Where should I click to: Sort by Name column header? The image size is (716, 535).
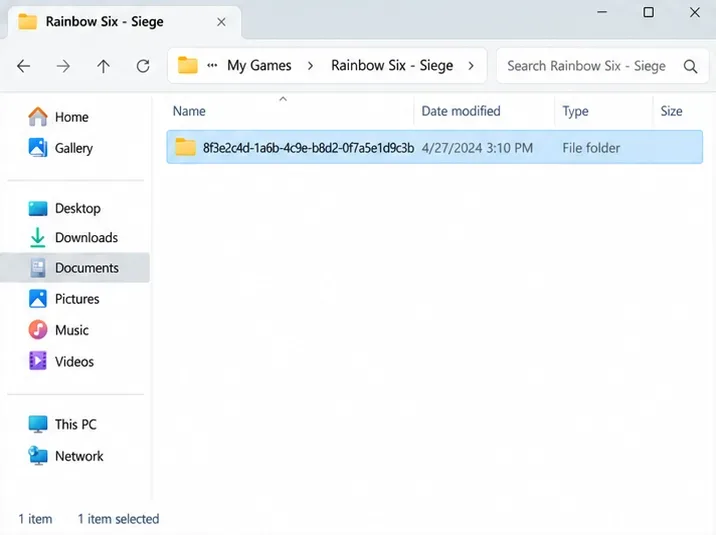pyautogui.click(x=189, y=111)
